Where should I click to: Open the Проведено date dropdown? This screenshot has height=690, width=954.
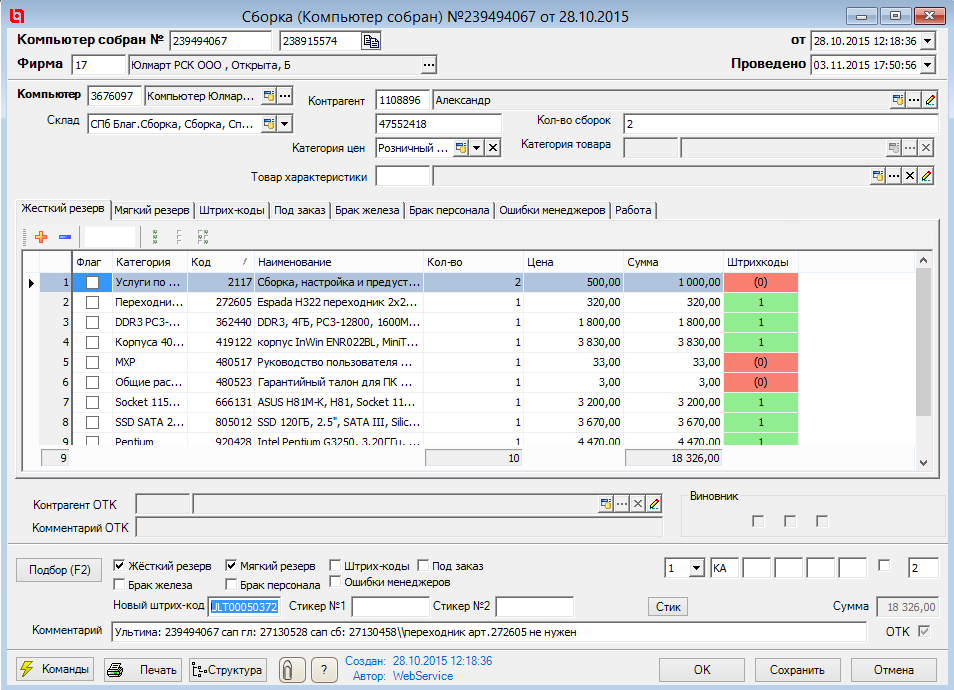tap(926, 65)
